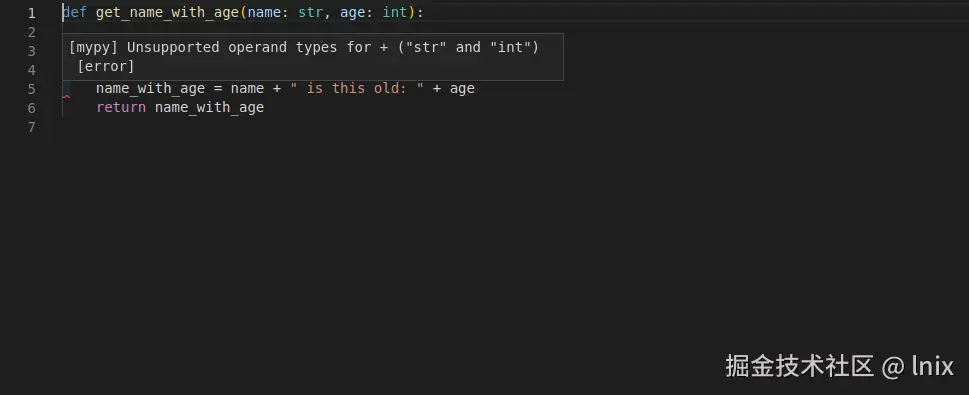Click the " is this old: " string literal
The image size is (969, 395).
tap(357, 88)
